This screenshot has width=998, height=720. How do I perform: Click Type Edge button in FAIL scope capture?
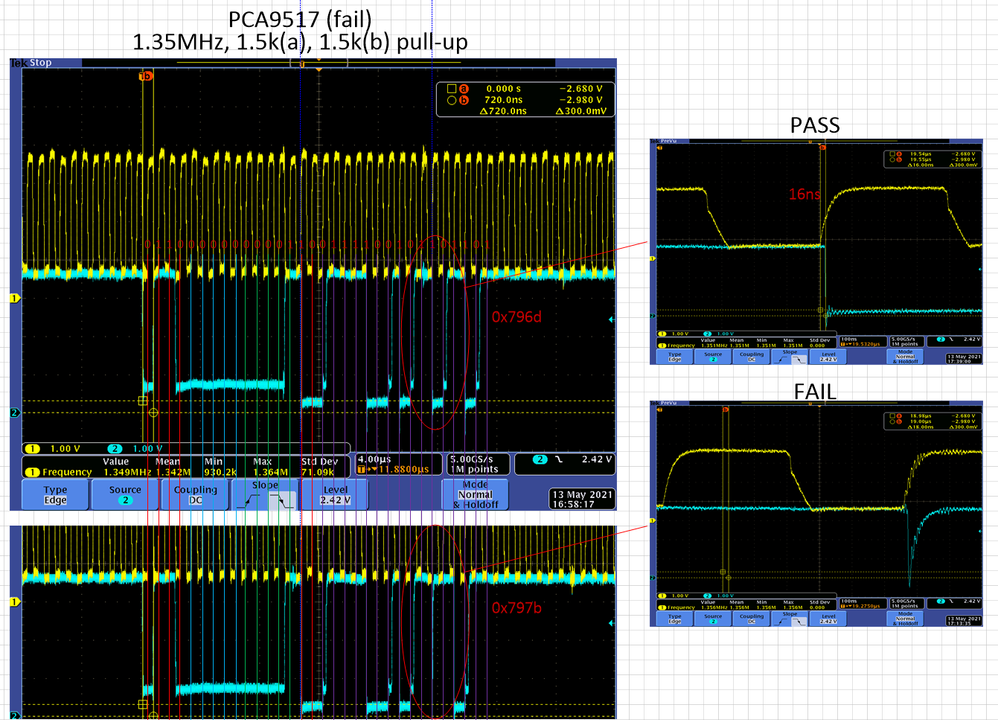point(675,618)
